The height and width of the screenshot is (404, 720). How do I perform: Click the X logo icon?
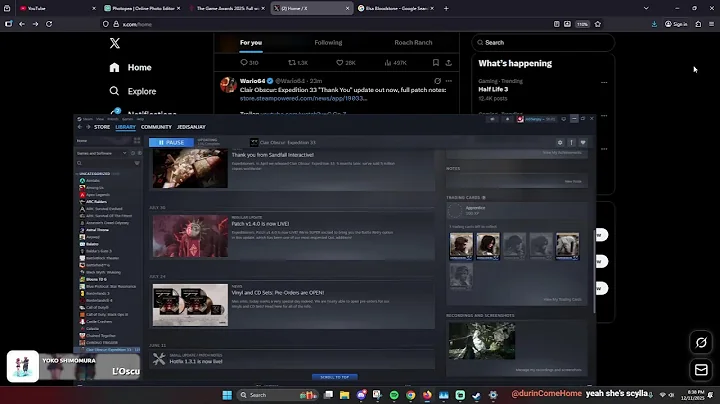coord(115,43)
